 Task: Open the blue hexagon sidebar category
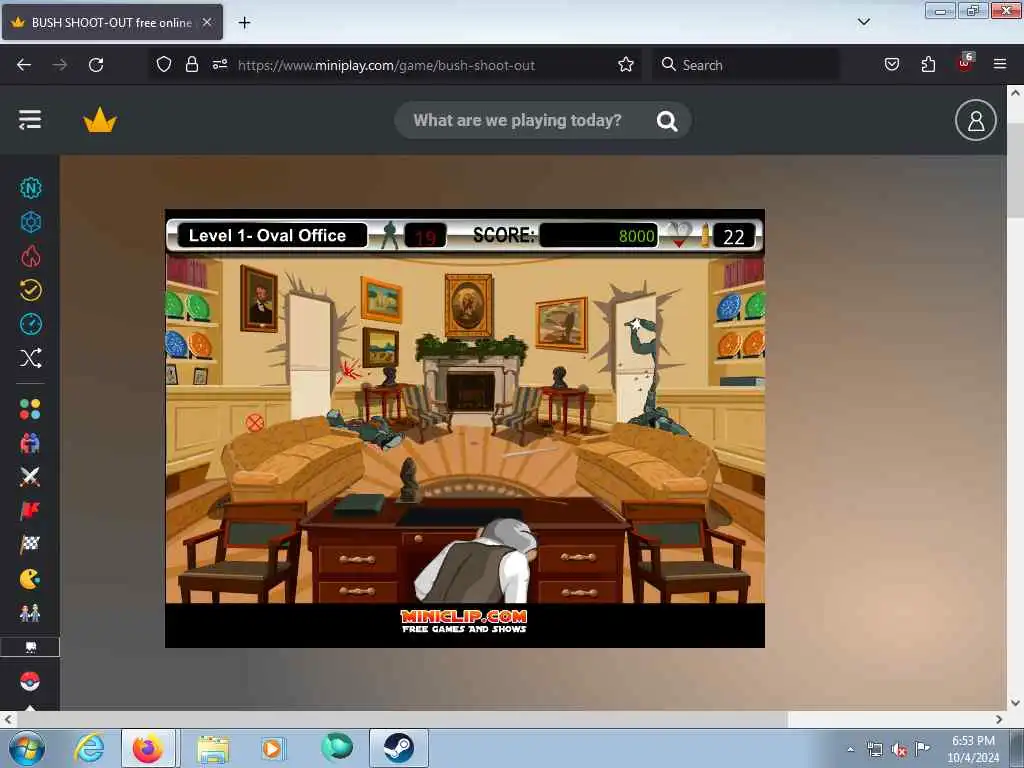pos(31,222)
